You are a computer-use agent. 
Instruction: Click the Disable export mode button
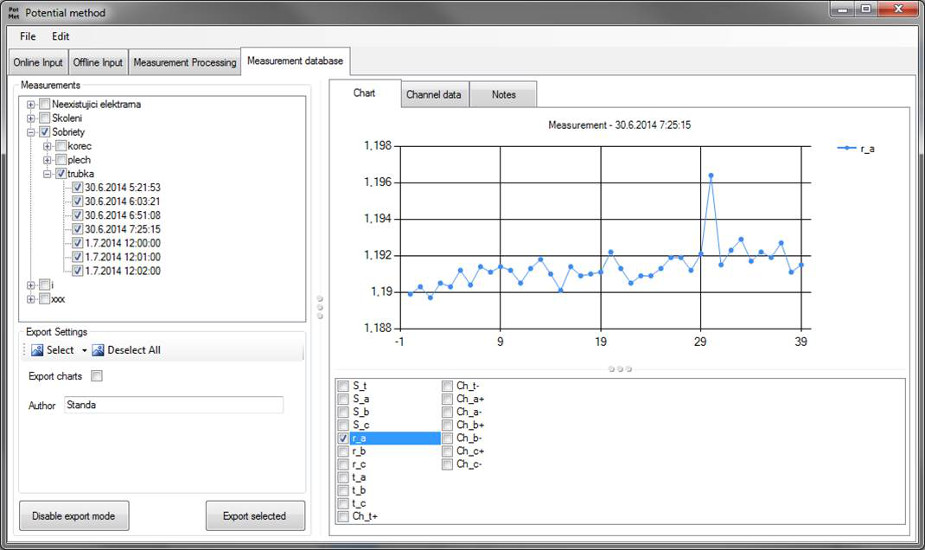(x=74, y=516)
